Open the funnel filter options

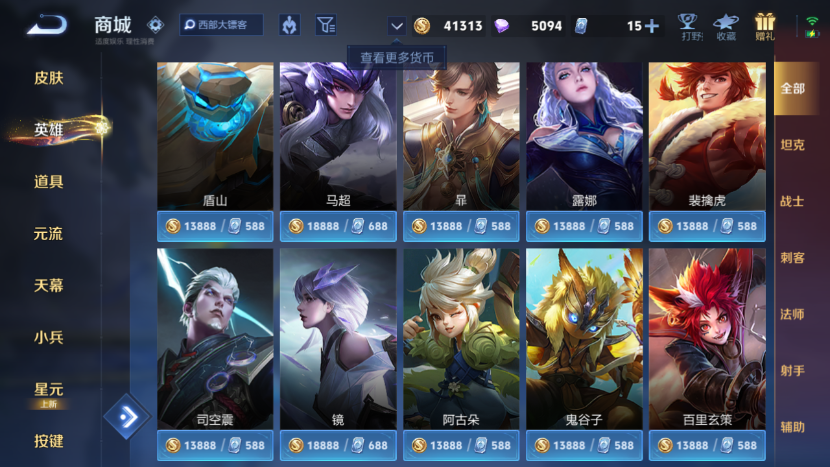(326, 25)
